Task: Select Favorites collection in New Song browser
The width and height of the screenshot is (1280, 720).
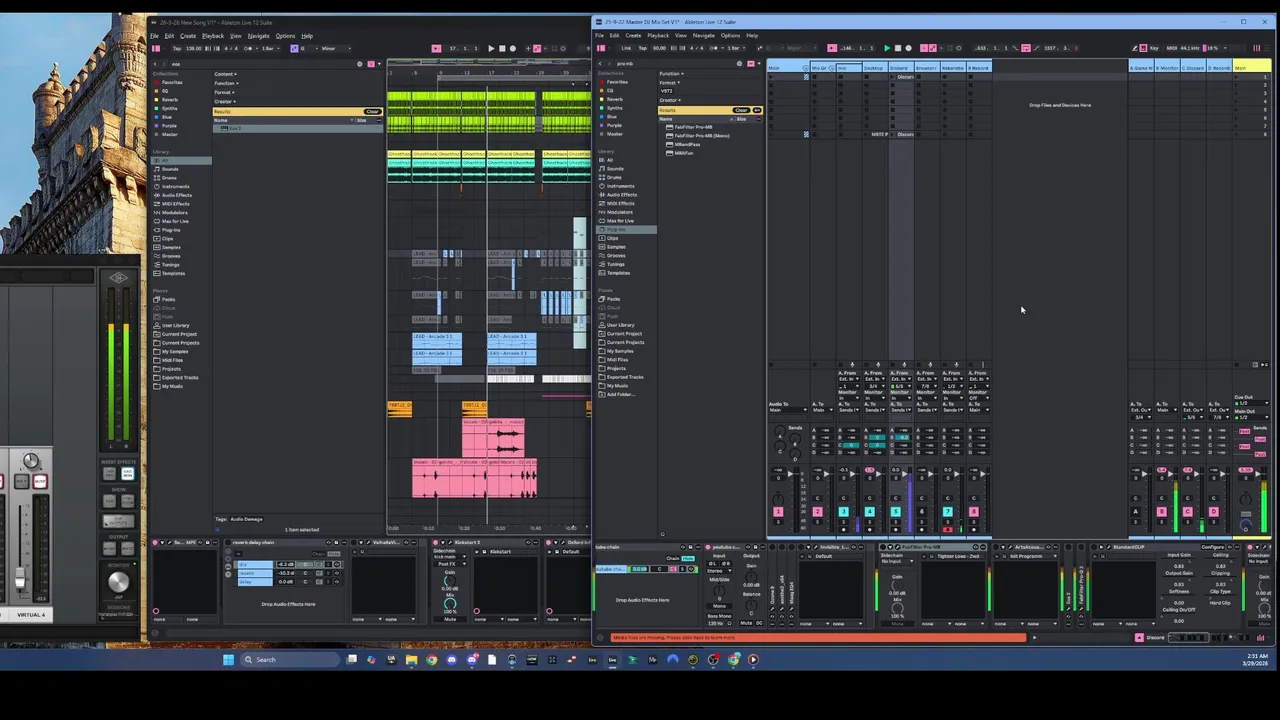Action: click(171, 82)
